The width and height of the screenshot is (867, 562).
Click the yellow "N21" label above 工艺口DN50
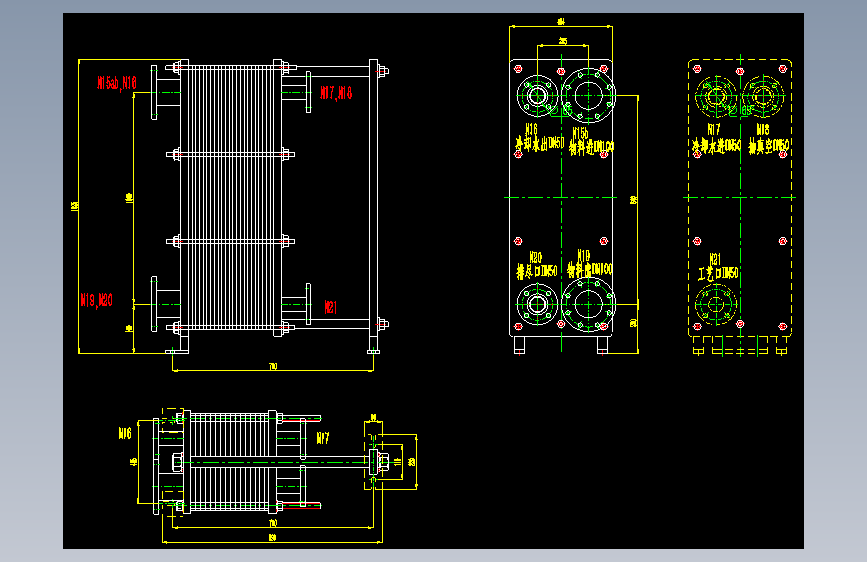(715, 259)
